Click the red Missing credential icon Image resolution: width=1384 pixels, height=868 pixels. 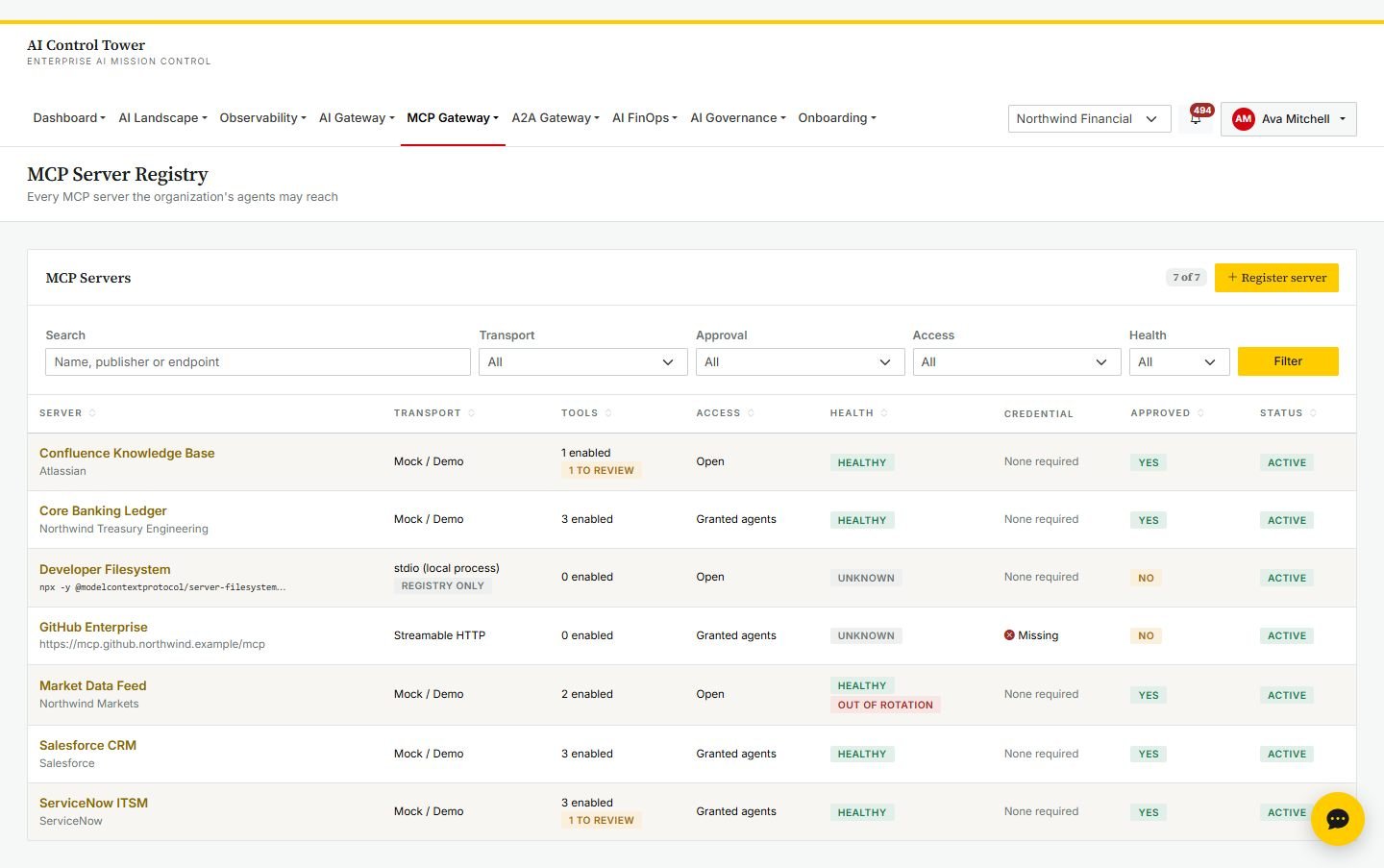tap(1009, 635)
